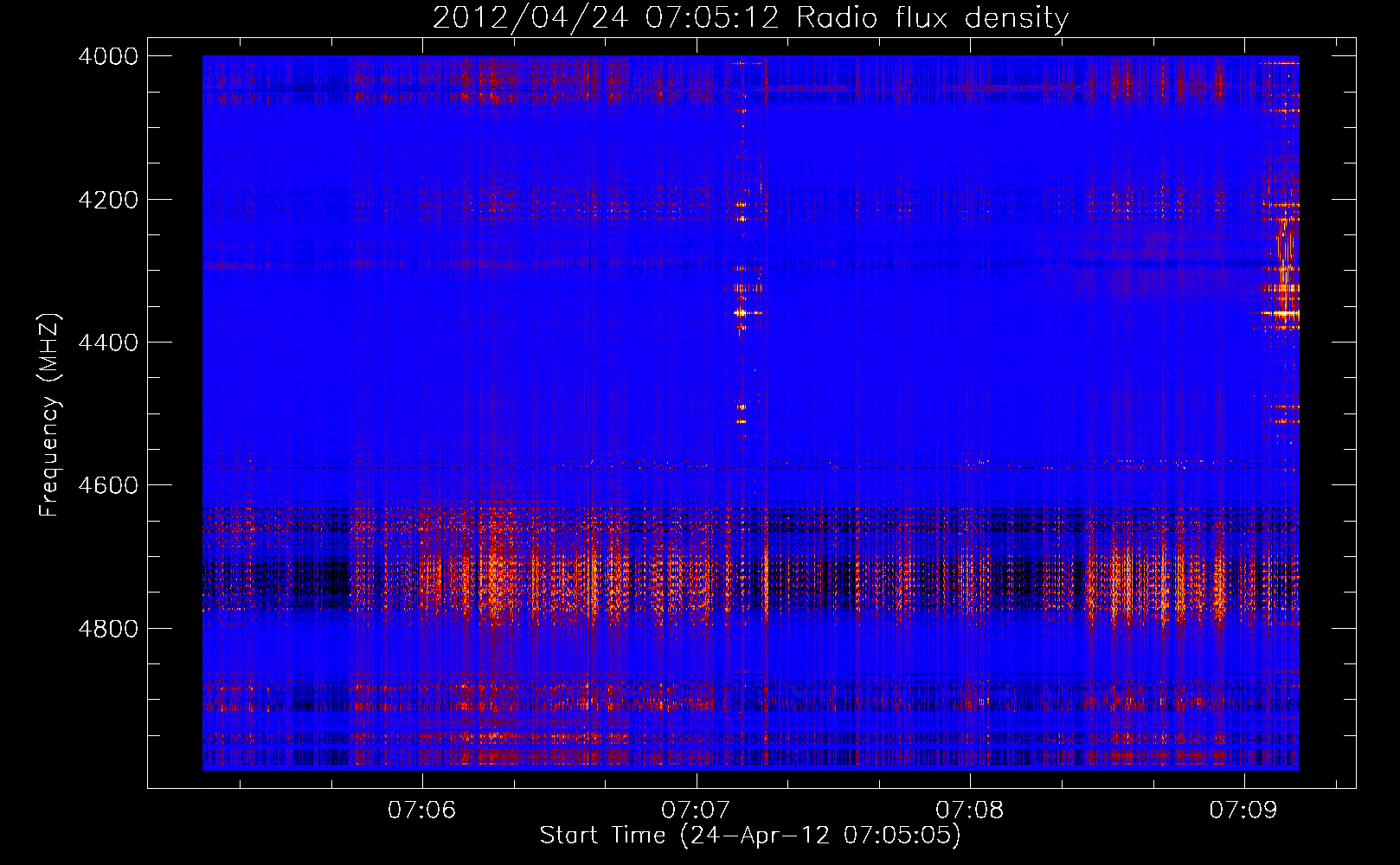The width and height of the screenshot is (1400, 865).
Task: Click the 4400 frequency tick label
Action: 108,343
